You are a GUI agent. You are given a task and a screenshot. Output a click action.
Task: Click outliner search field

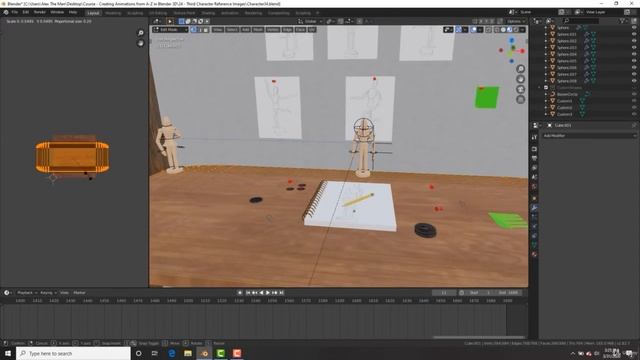coord(580,20)
